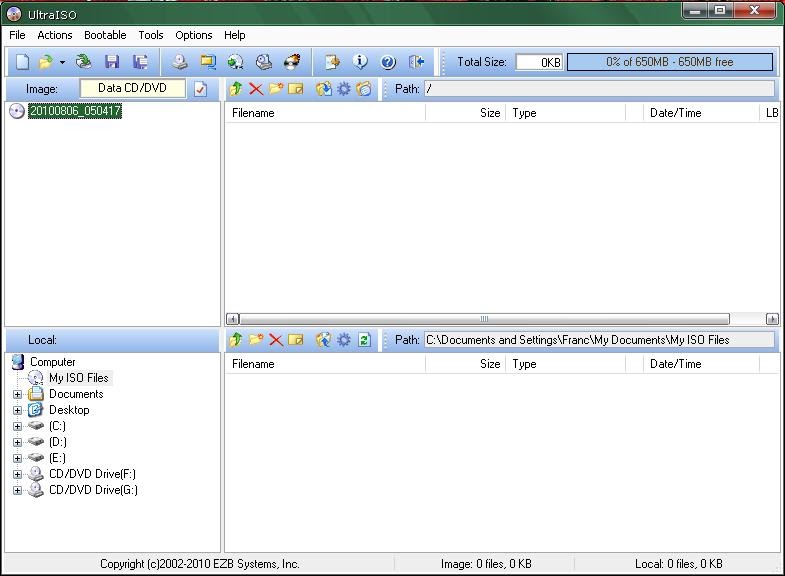Create a new image with the New icon
Screen dimensions: 785x576
[23, 62]
